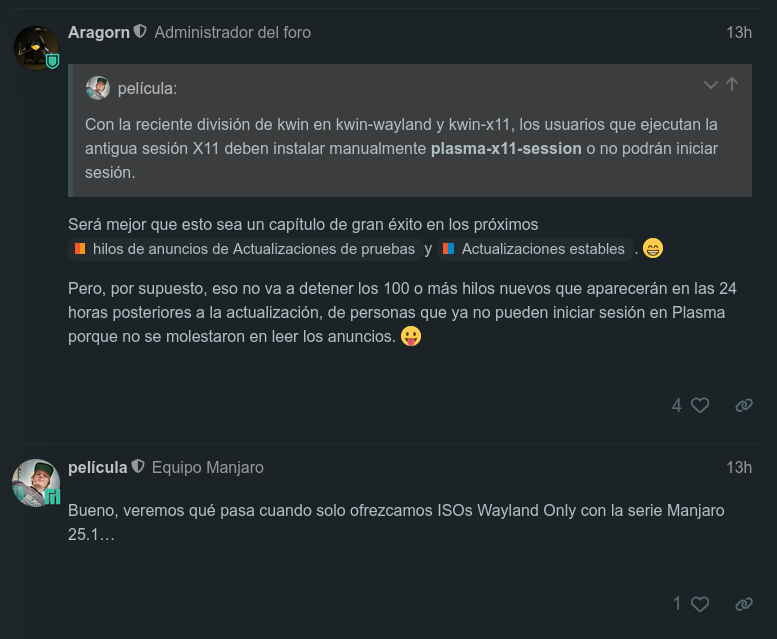
Task: Open Aragorn's 13h post timestamp
Action: 739,33
